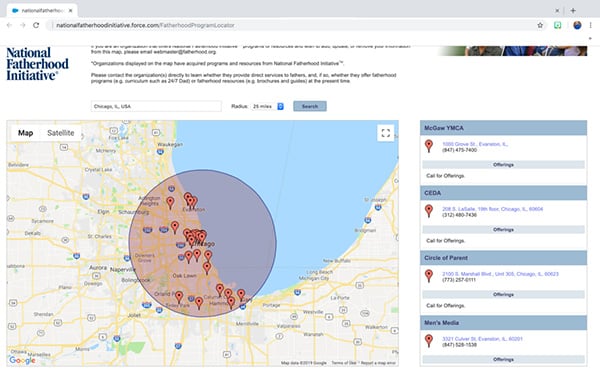Open the 3321 Culver St, Evanston address link

click(482, 339)
